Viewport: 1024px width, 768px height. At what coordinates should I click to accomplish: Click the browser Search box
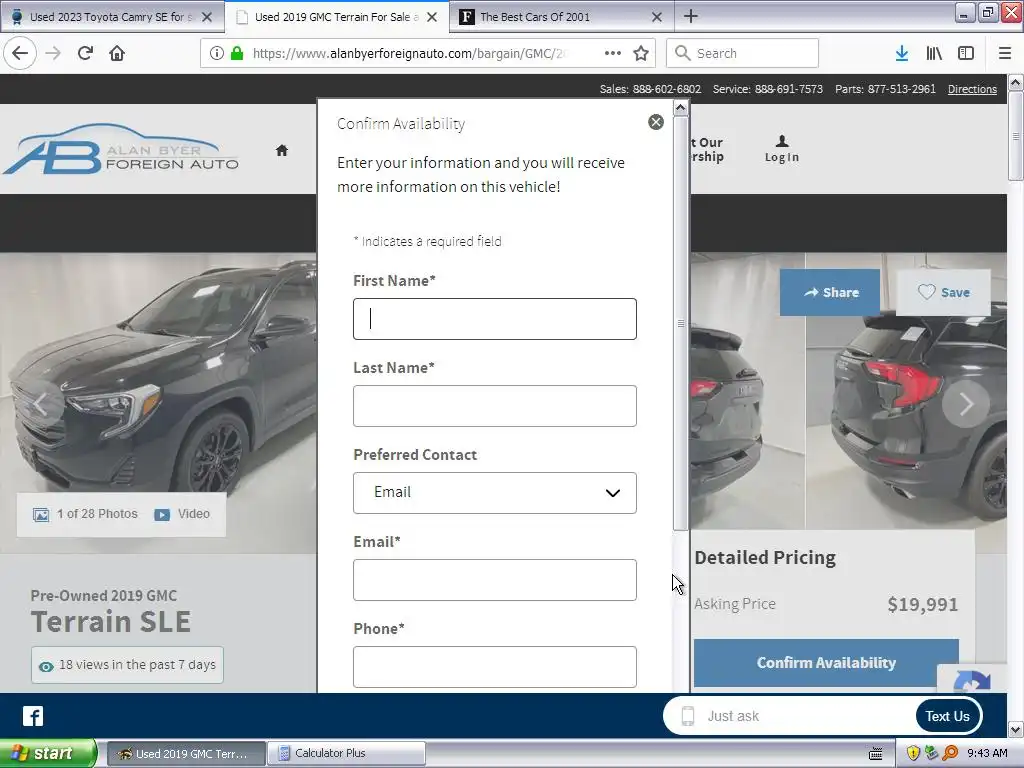742,53
